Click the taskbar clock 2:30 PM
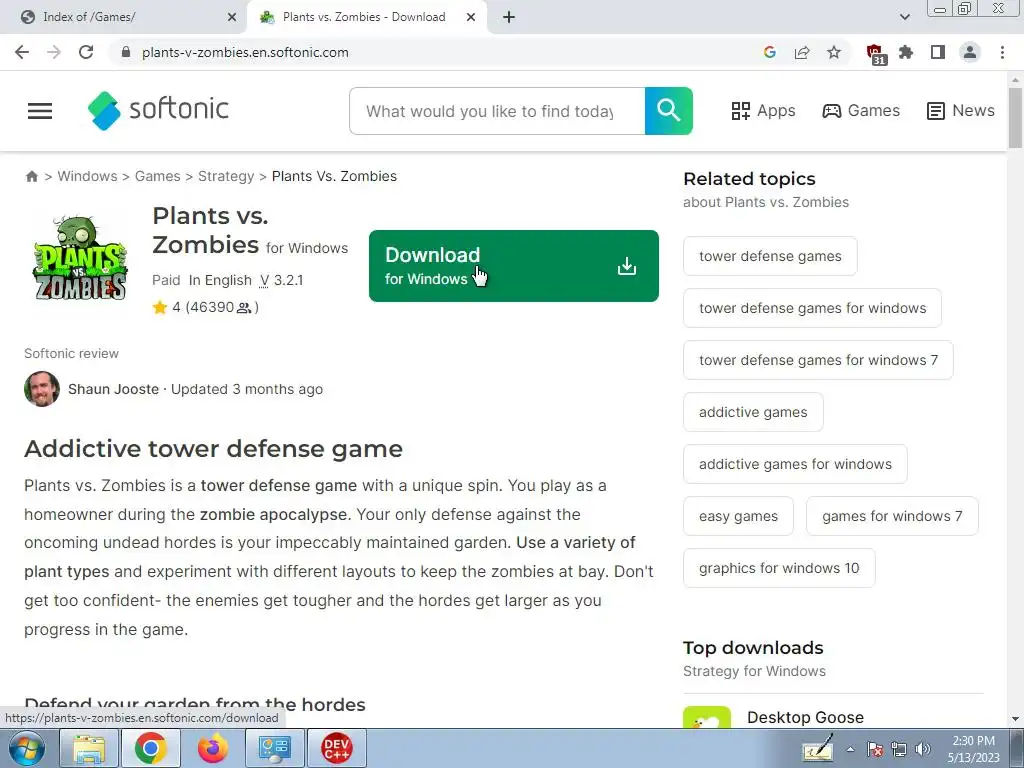This screenshot has height=768, width=1024. point(973,741)
